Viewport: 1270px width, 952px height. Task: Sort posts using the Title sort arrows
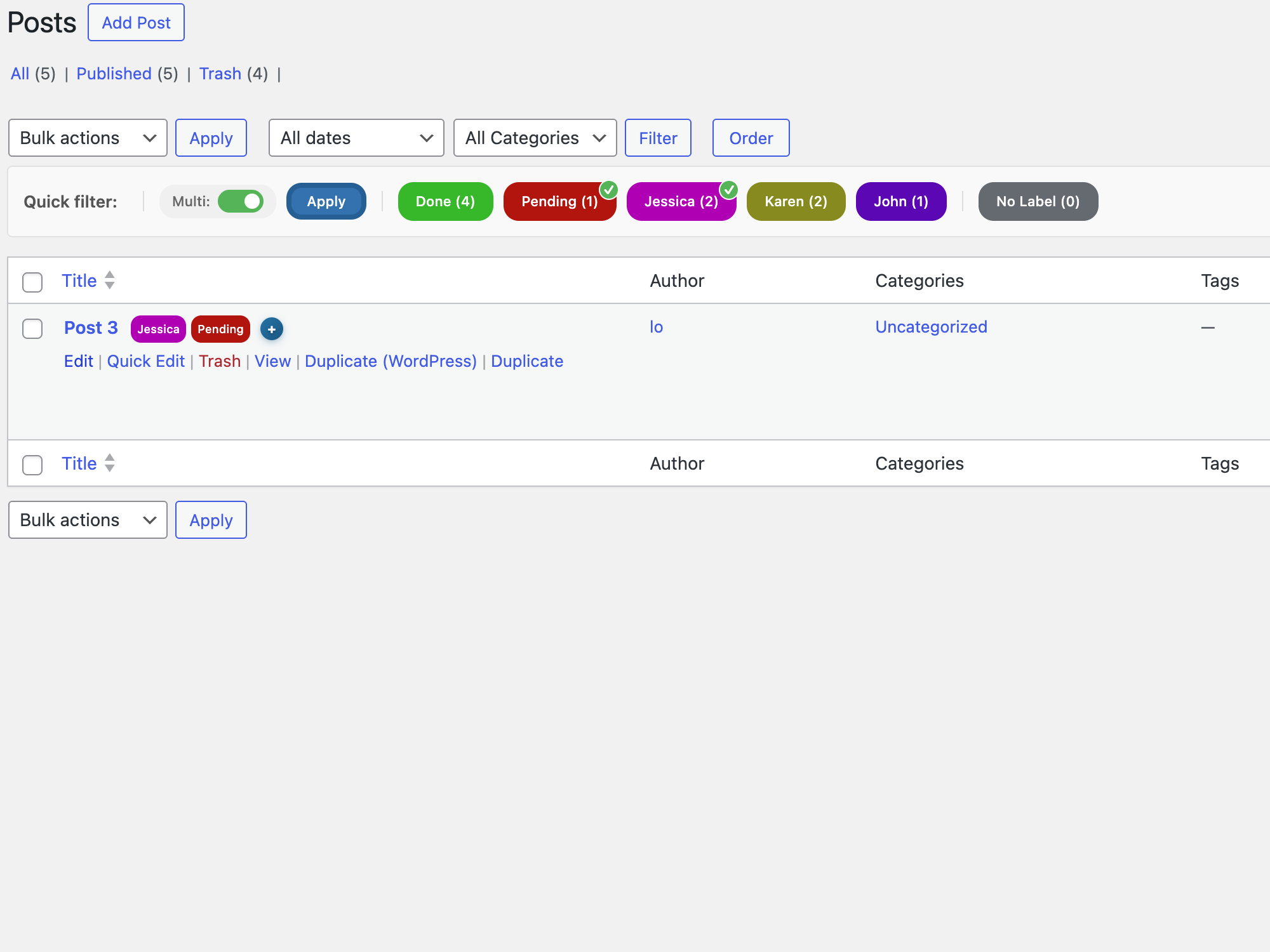(x=109, y=281)
